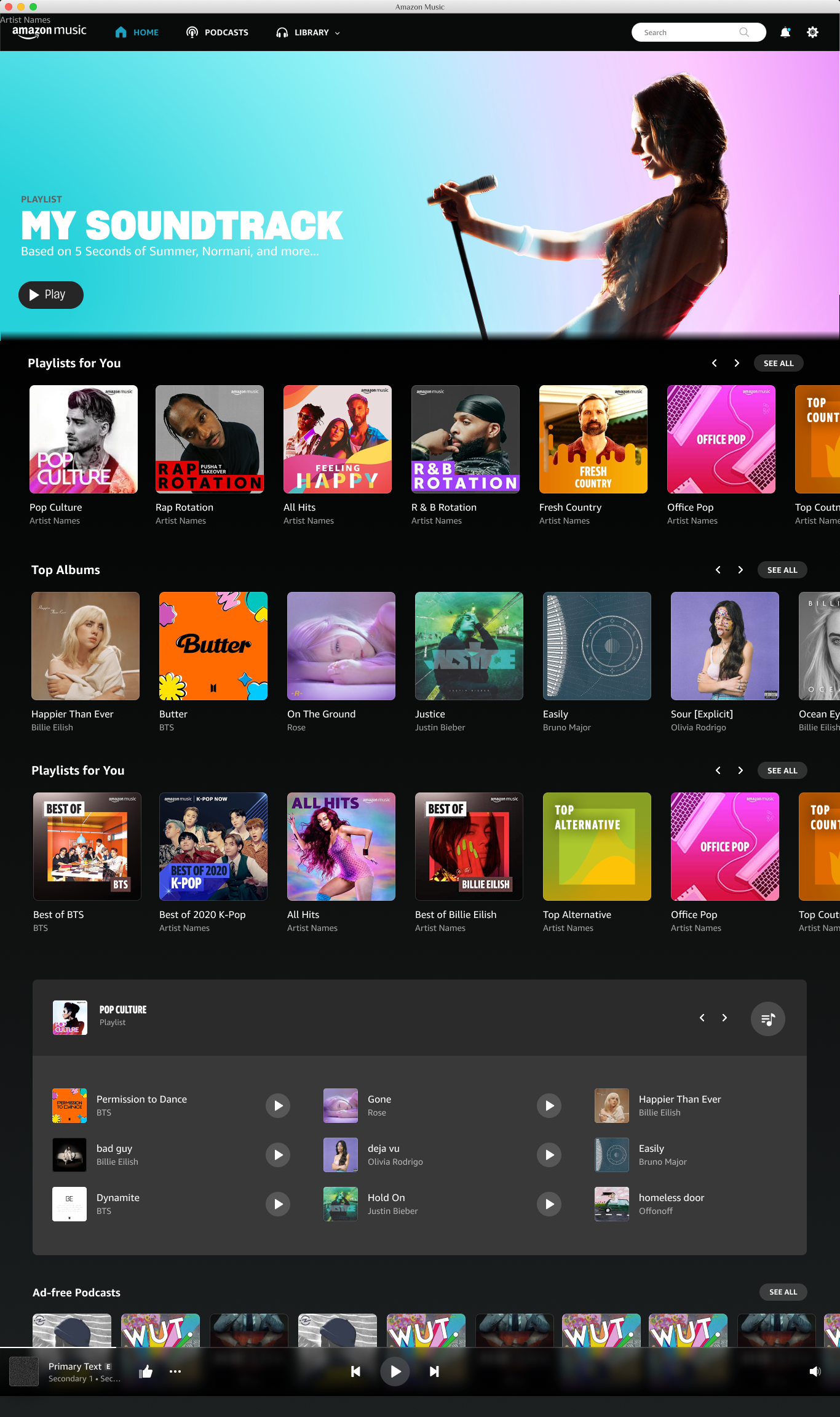Open the On The Ground album title
840x1417 pixels.
point(322,714)
